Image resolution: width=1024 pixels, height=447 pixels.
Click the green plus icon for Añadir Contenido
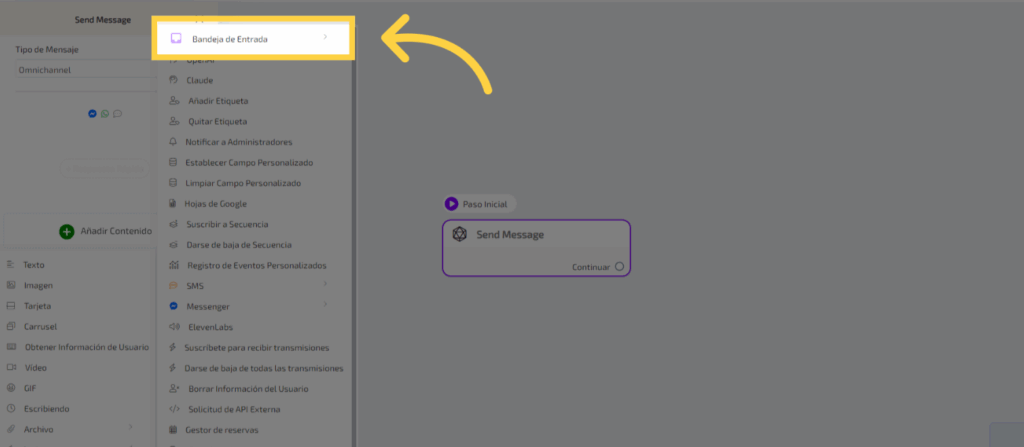tap(67, 231)
